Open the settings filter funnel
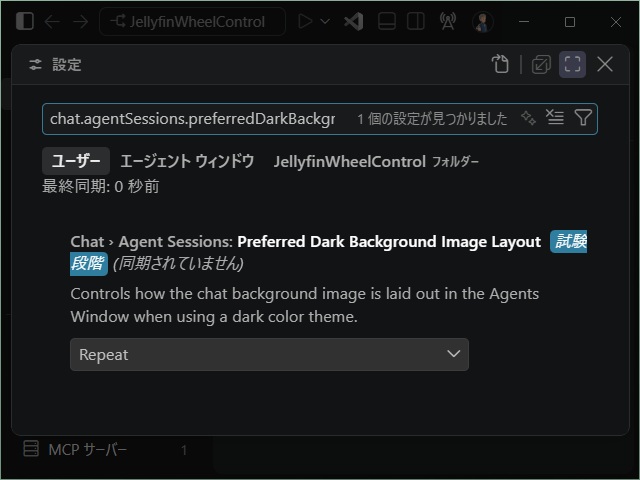 click(x=583, y=118)
